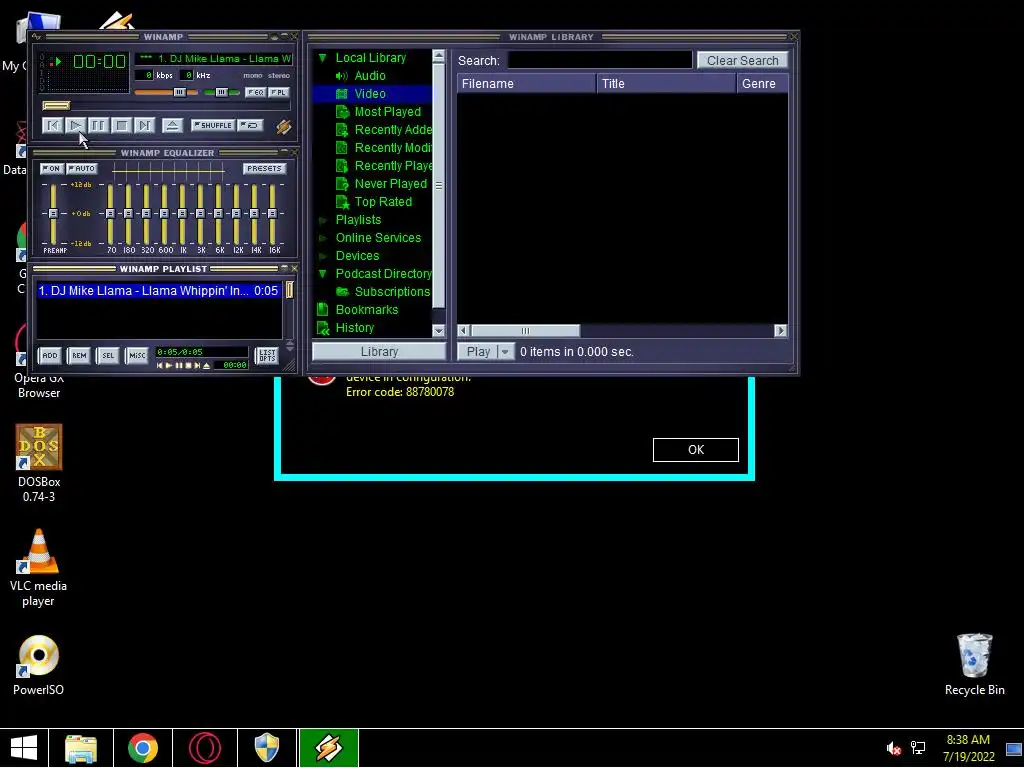This screenshot has height=768, width=1024.
Task: Click Winamp's Previous track button
Action: tap(52, 125)
